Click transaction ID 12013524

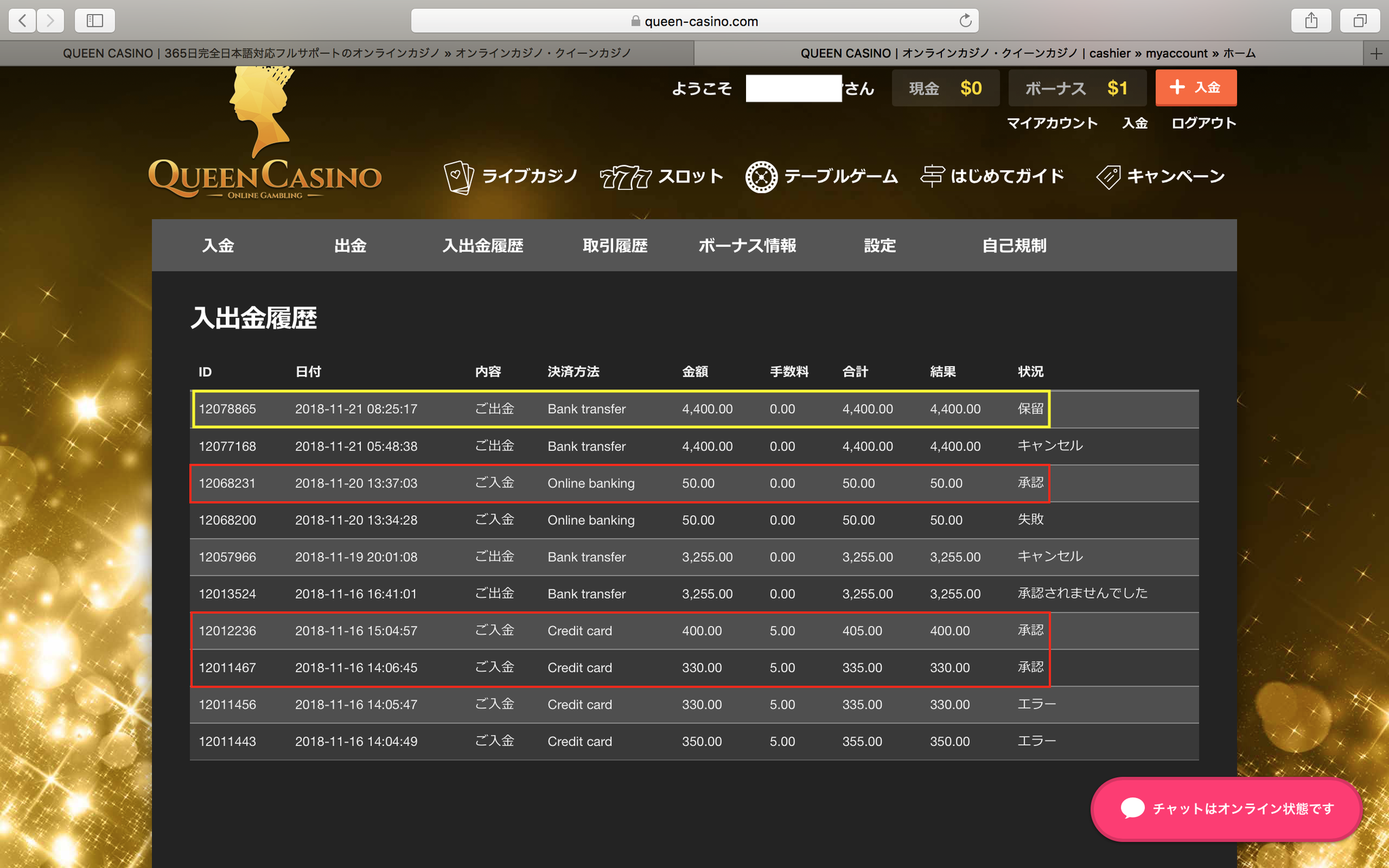(x=227, y=594)
